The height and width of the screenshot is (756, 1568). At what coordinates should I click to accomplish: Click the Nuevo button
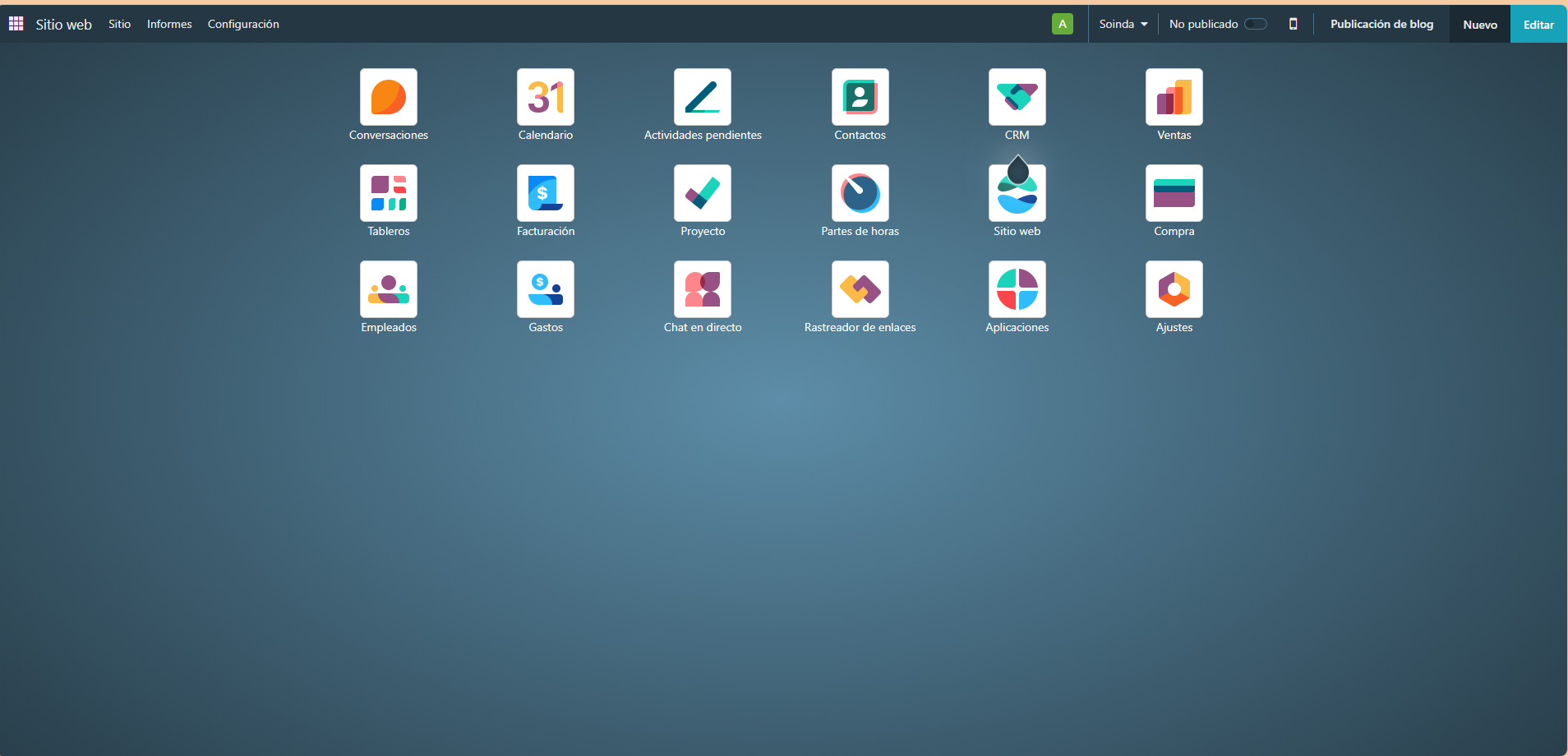tap(1478, 24)
